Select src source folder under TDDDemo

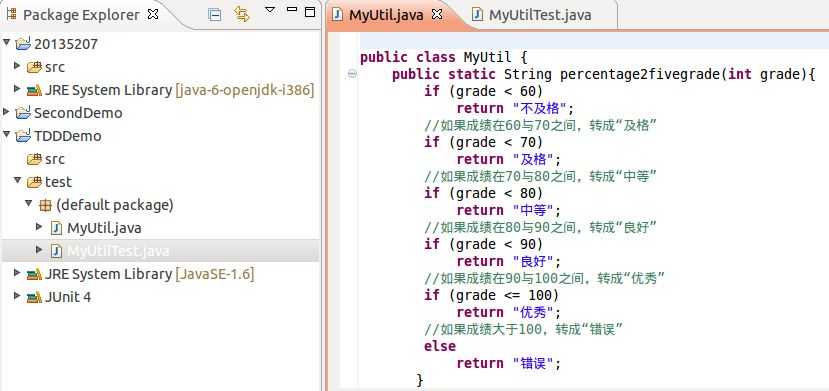pyautogui.click(x=55, y=159)
